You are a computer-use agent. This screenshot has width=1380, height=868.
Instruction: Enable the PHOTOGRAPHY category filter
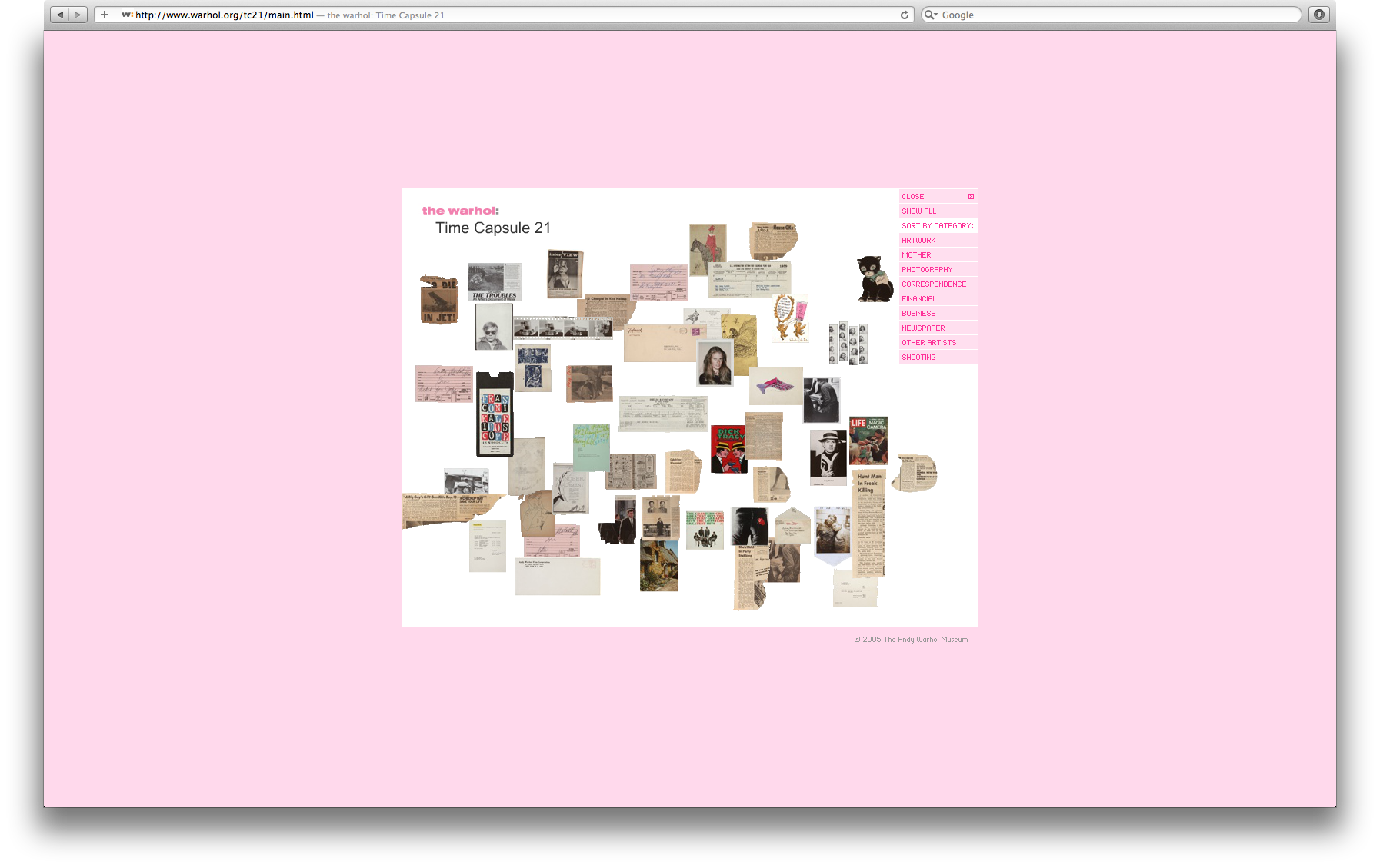(927, 269)
